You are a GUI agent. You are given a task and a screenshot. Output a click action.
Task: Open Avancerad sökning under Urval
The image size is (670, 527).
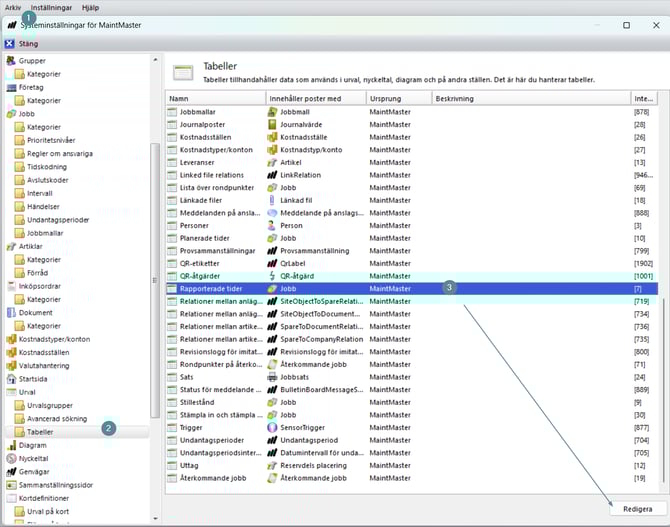[x=56, y=419]
